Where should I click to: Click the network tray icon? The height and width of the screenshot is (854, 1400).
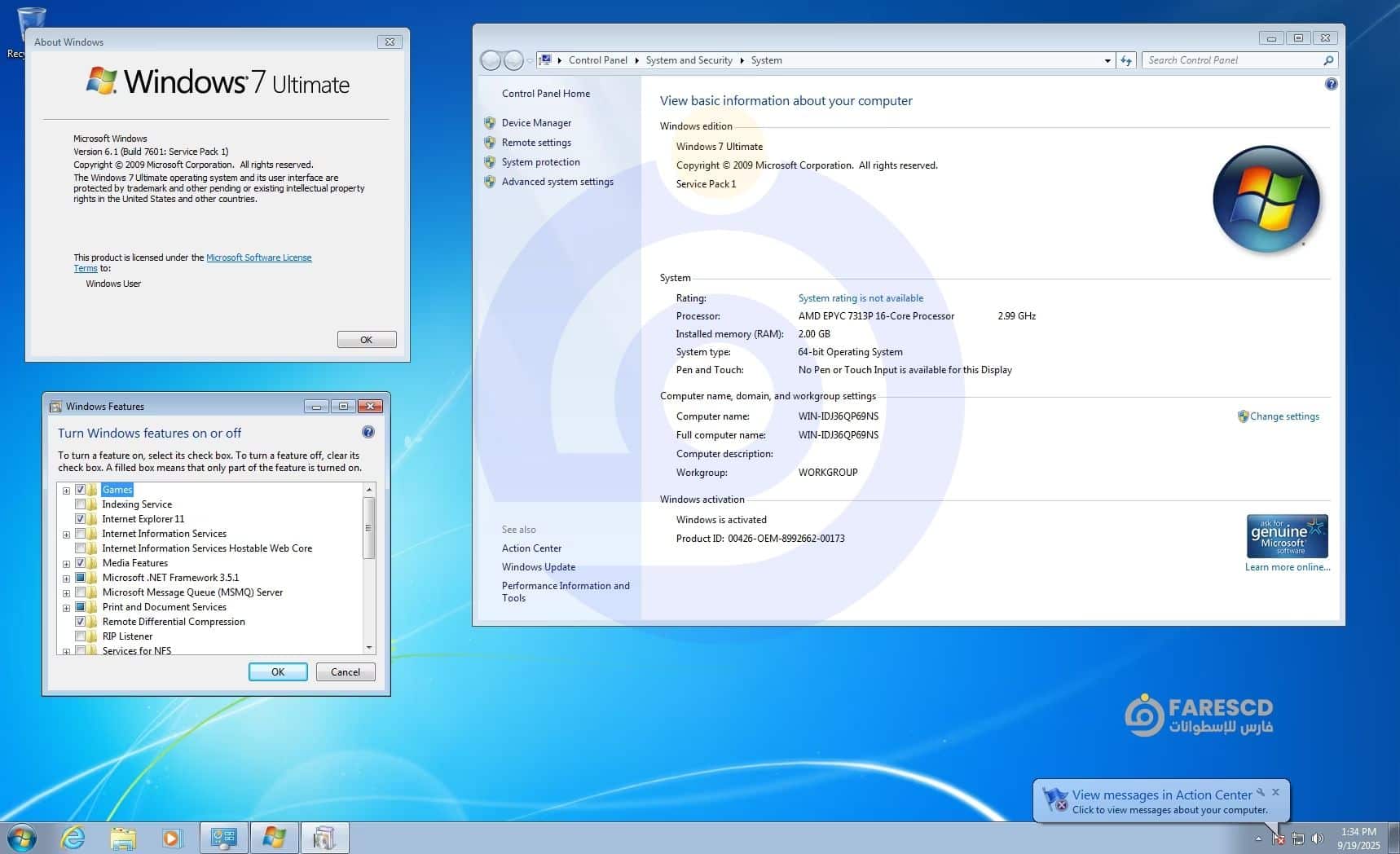click(1298, 839)
